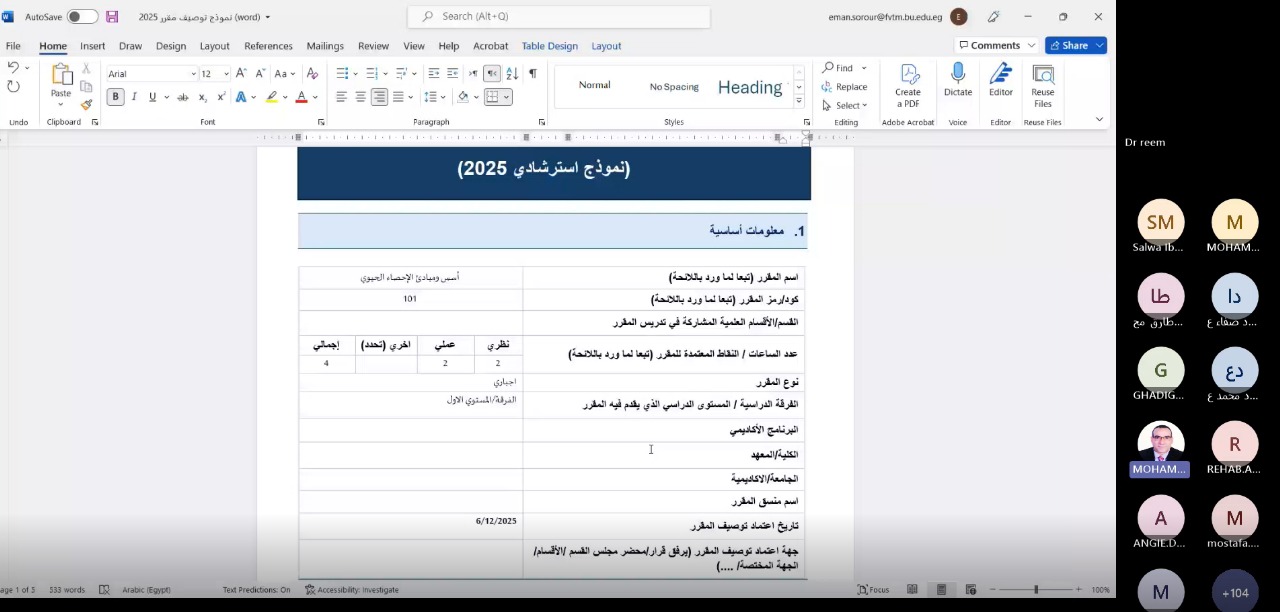
Task: Start Dictate microphone
Action: pyautogui.click(x=958, y=80)
